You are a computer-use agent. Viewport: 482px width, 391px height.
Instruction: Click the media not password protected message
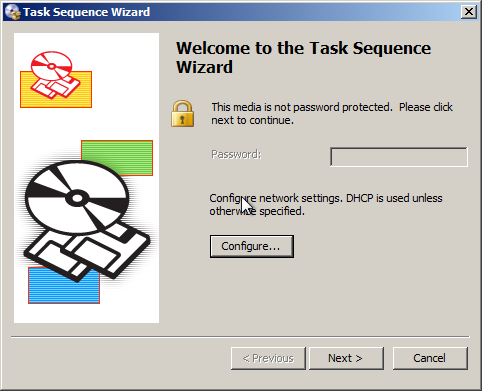click(x=332, y=114)
